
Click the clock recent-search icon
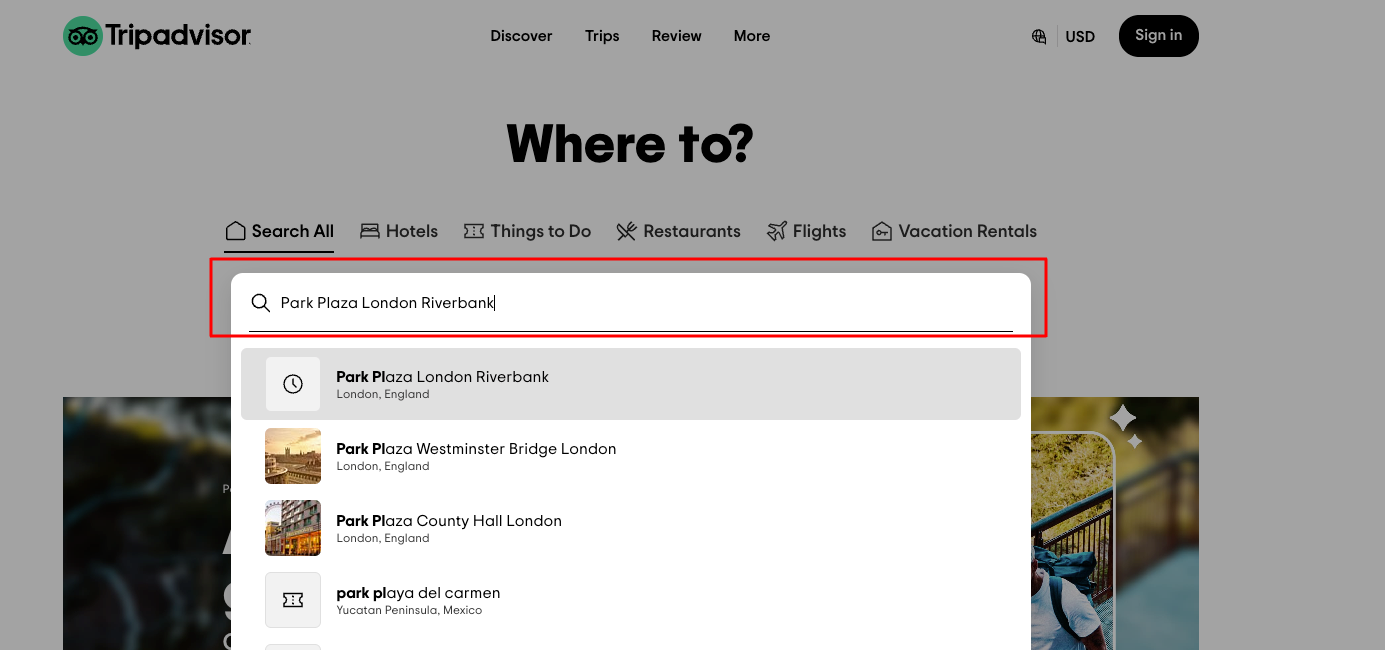click(x=293, y=384)
